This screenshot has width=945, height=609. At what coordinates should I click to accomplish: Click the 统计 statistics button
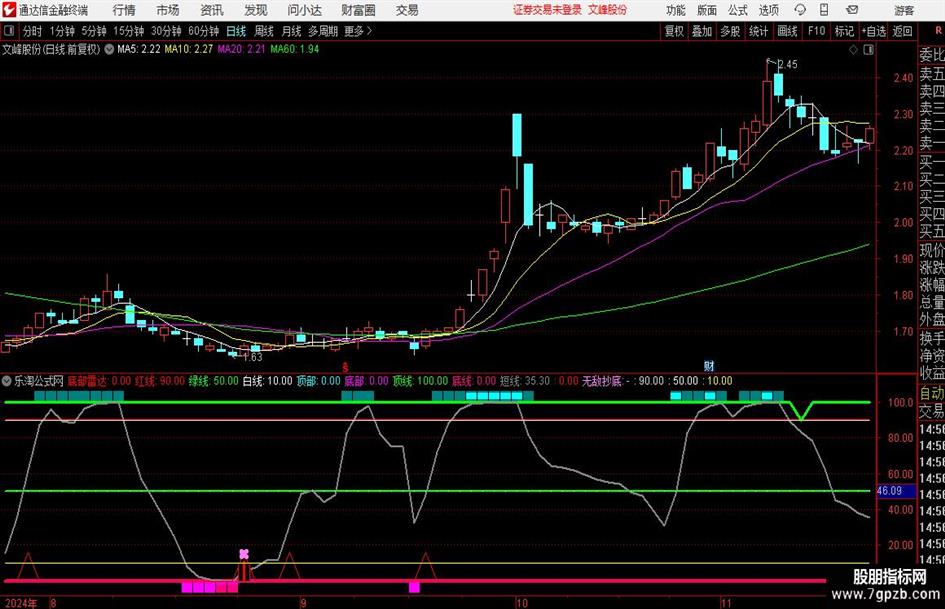pyautogui.click(x=758, y=31)
